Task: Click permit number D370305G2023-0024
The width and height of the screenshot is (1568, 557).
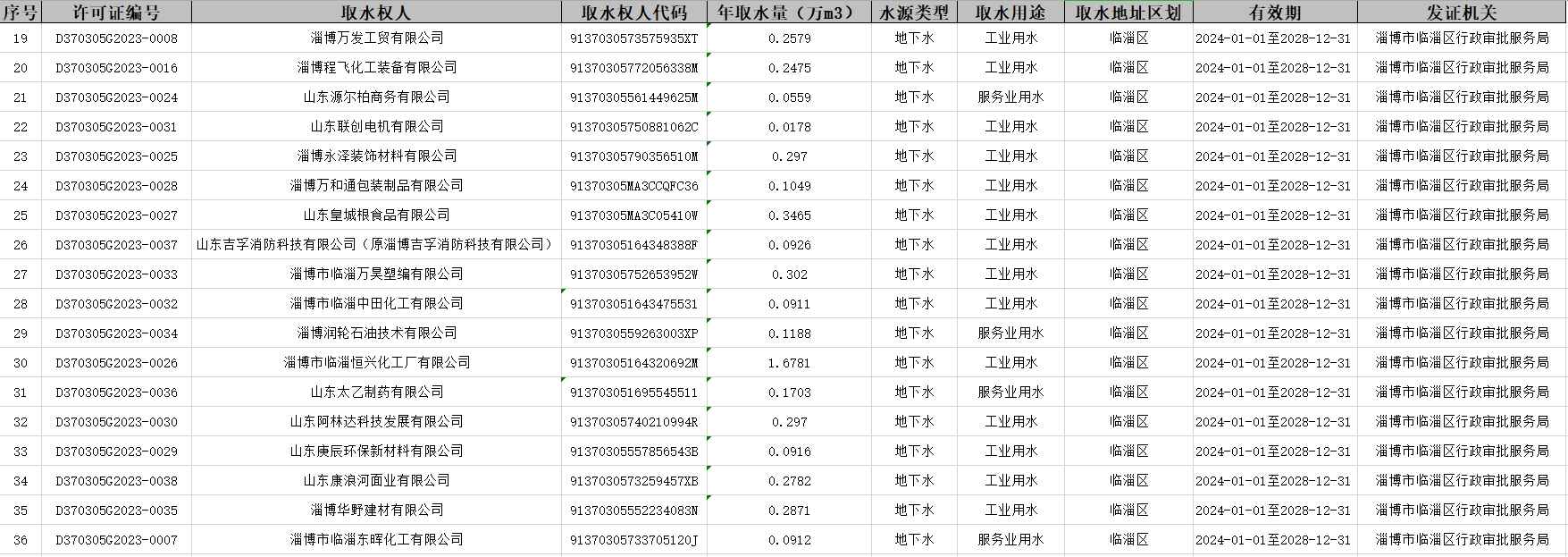Action: point(116,97)
